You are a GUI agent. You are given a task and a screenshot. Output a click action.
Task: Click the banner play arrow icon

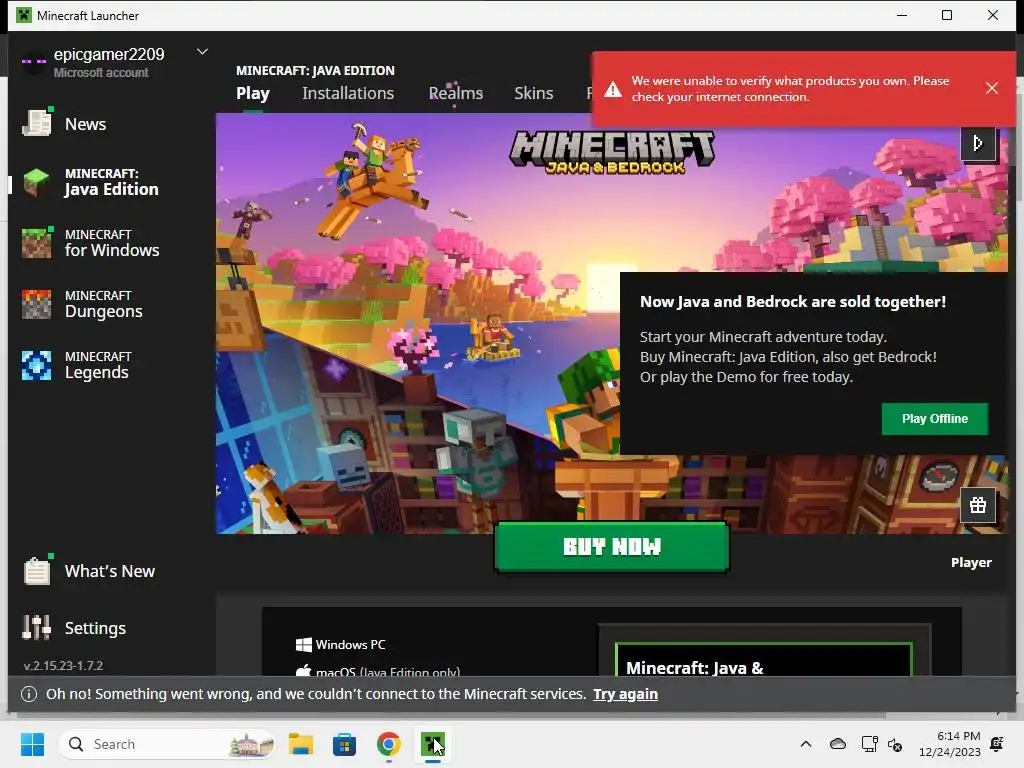pyautogui.click(x=978, y=143)
